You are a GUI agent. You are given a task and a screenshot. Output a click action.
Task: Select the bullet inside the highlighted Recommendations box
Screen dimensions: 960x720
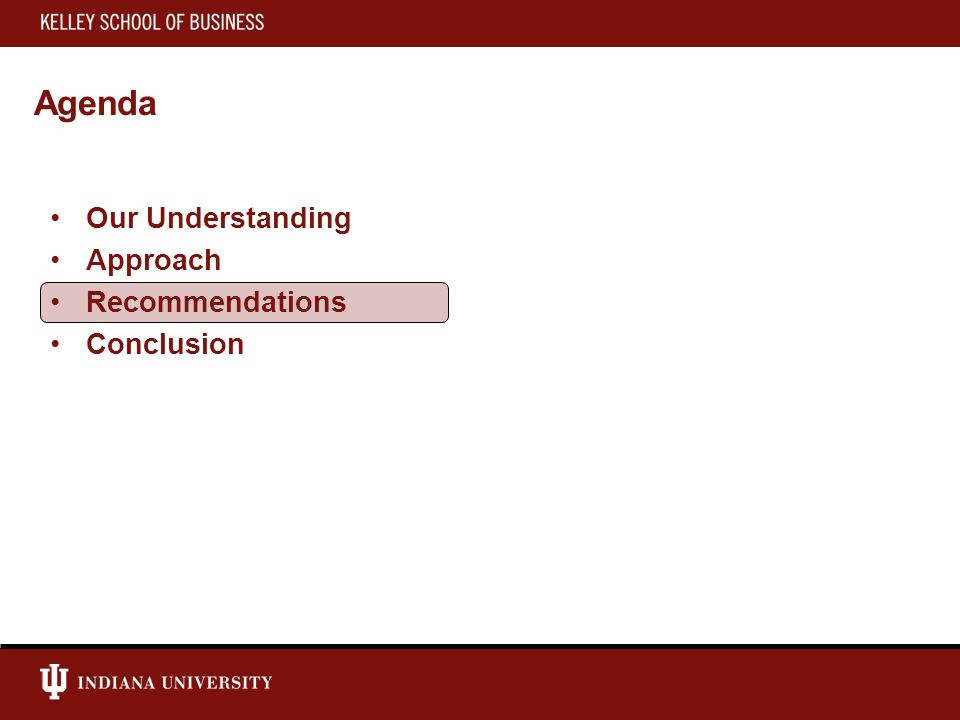(55, 302)
